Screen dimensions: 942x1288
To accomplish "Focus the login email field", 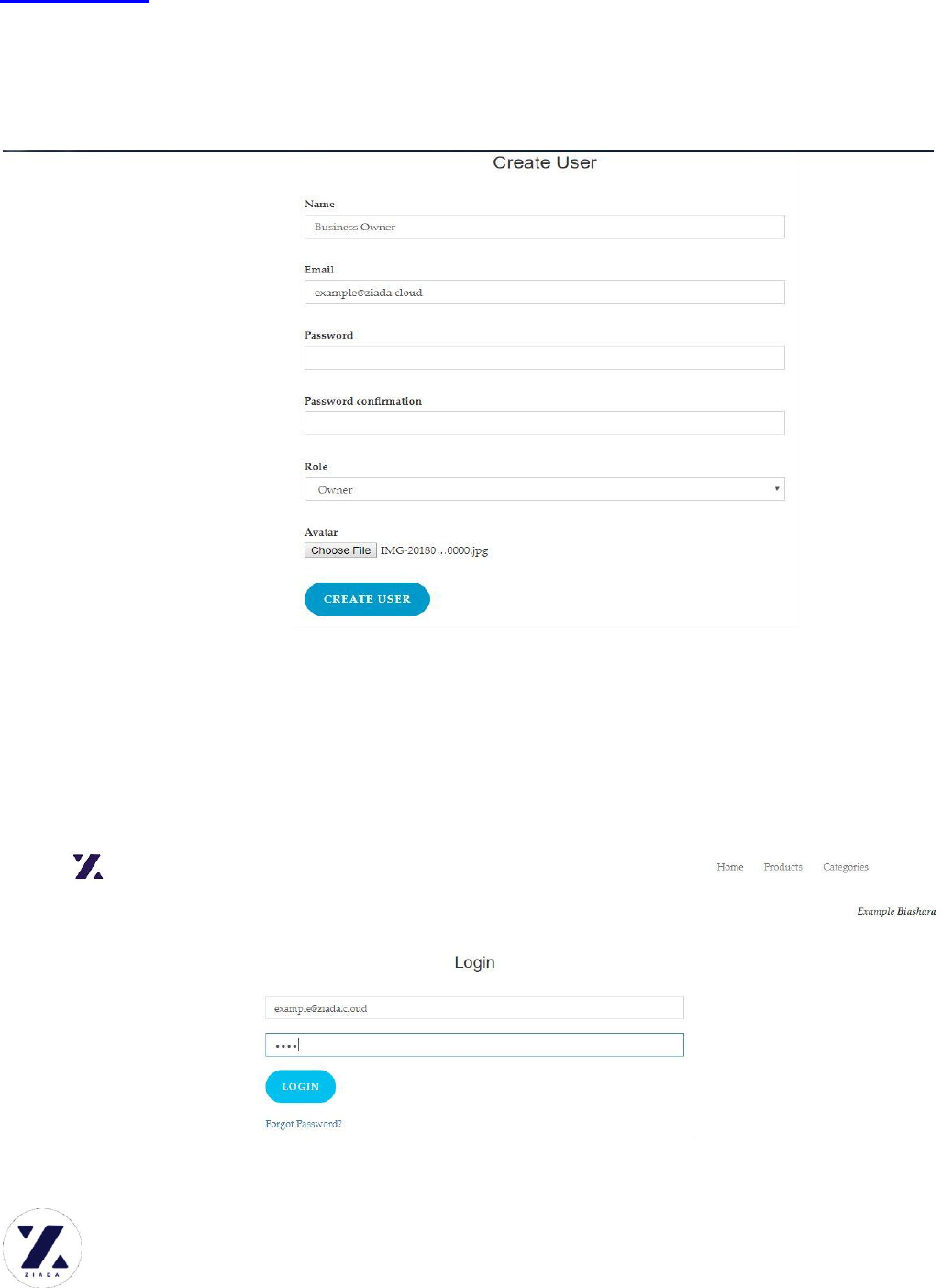I will point(474,1008).
